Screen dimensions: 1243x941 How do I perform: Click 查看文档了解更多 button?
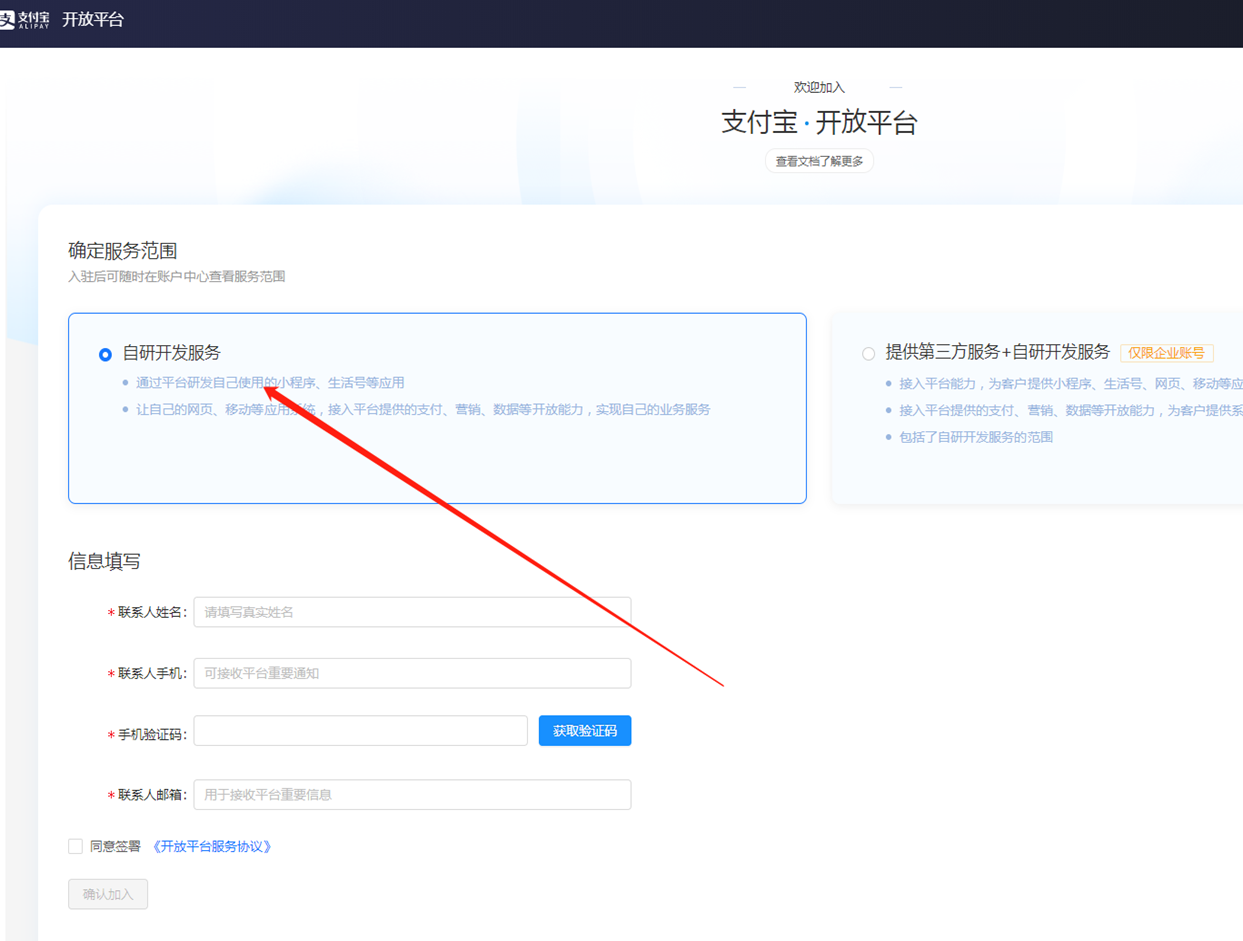[x=819, y=161]
